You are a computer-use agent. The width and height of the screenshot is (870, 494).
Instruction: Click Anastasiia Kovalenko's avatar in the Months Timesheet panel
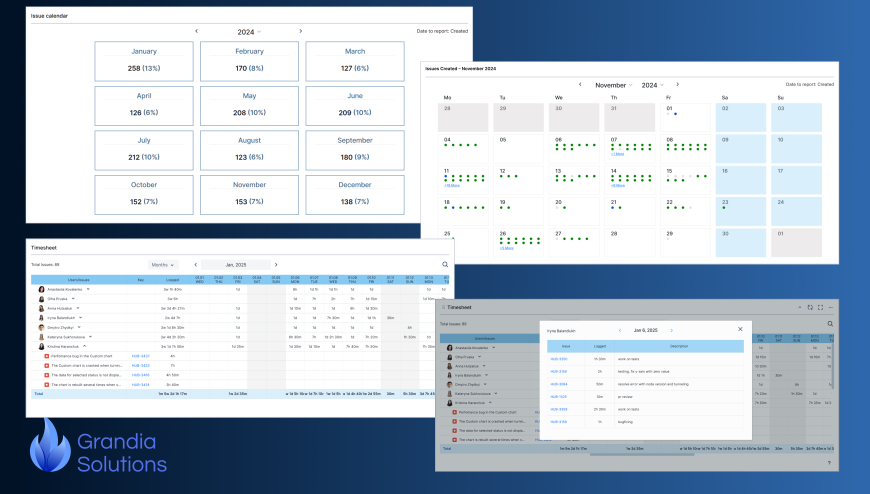coord(42,289)
